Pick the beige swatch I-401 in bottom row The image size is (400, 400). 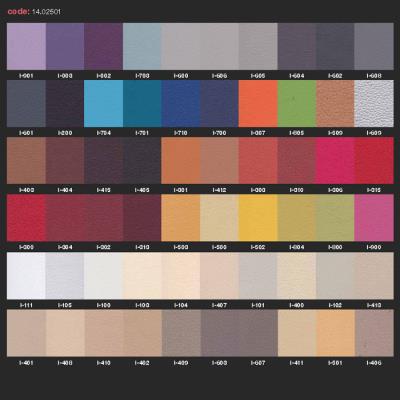[x=26, y=333]
